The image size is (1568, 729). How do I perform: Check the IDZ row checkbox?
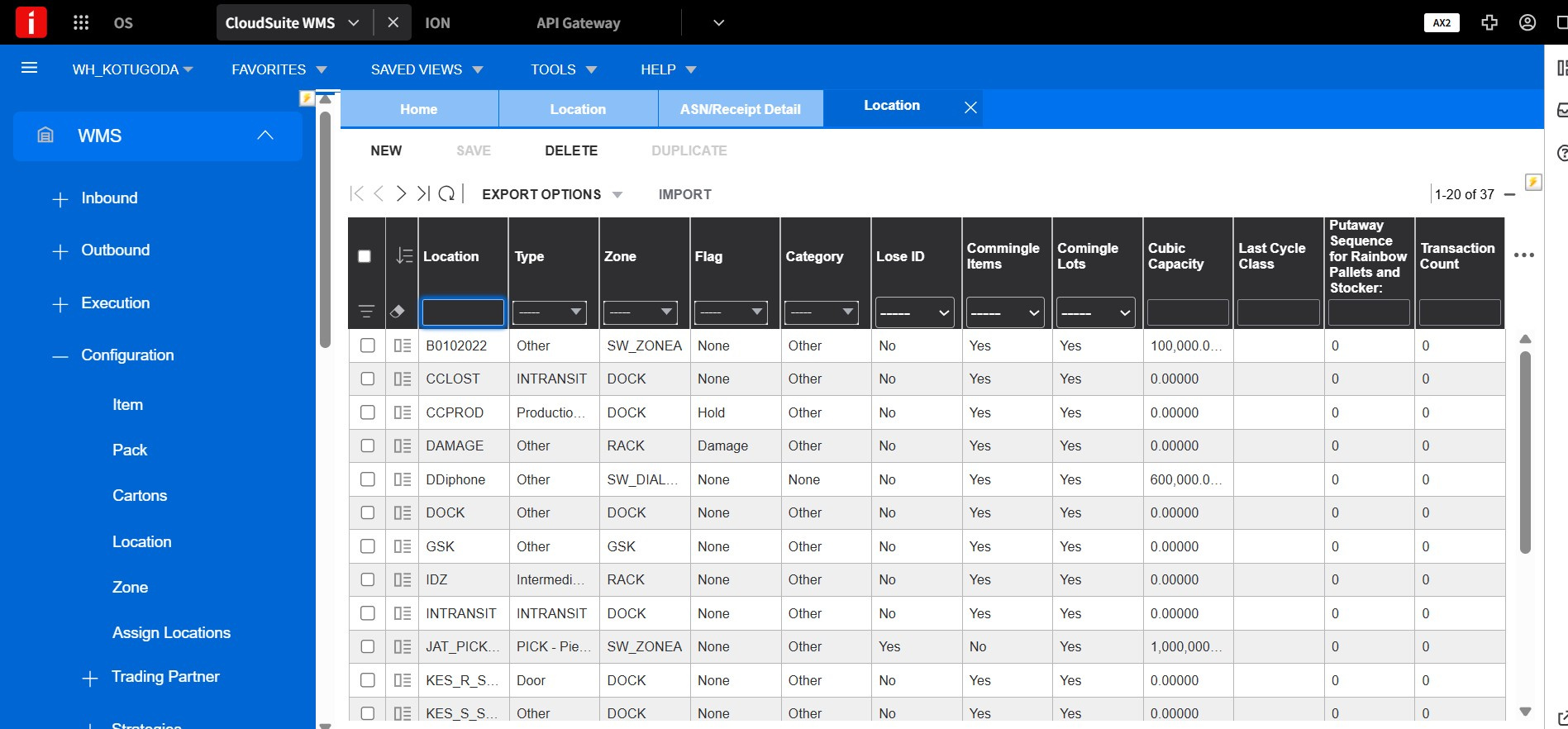coord(368,579)
